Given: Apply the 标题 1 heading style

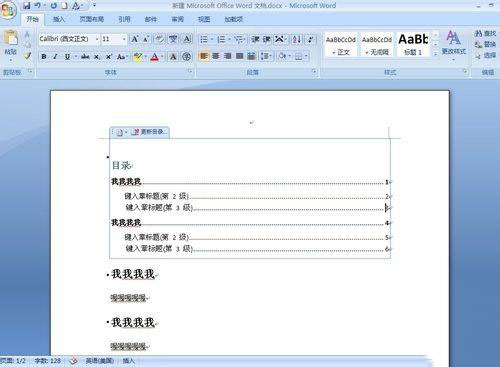Looking at the screenshot, I should (x=413, y=44).
